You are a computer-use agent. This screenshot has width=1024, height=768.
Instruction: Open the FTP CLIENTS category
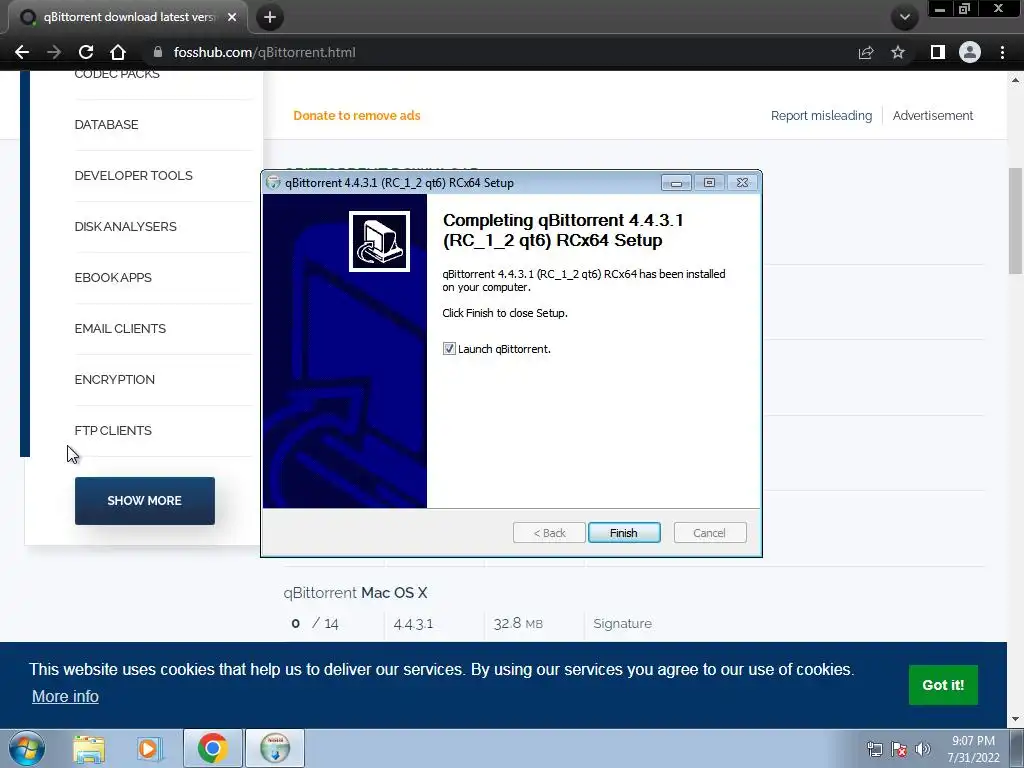tap(113, 430)
